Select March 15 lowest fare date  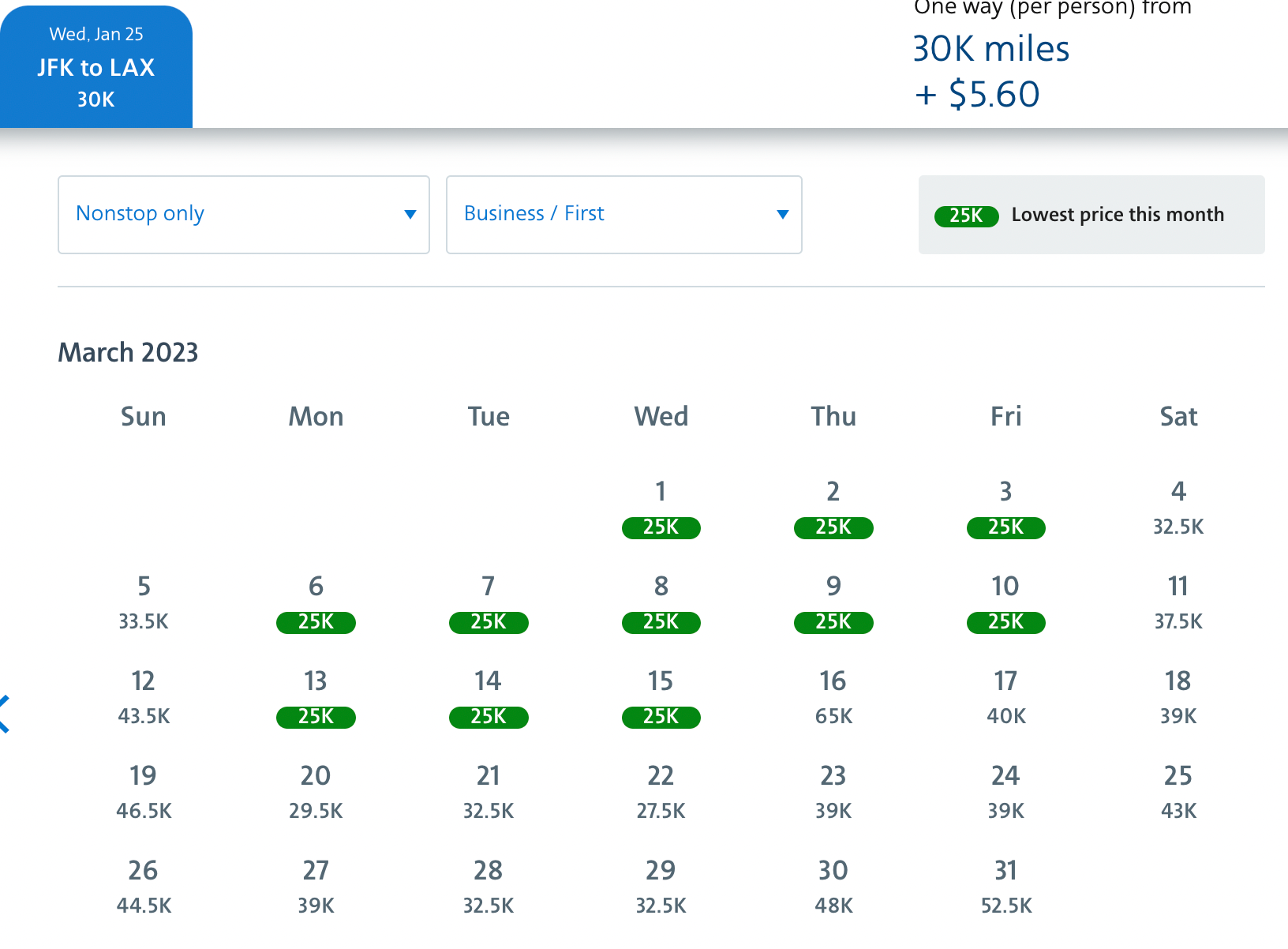(661, 699)
